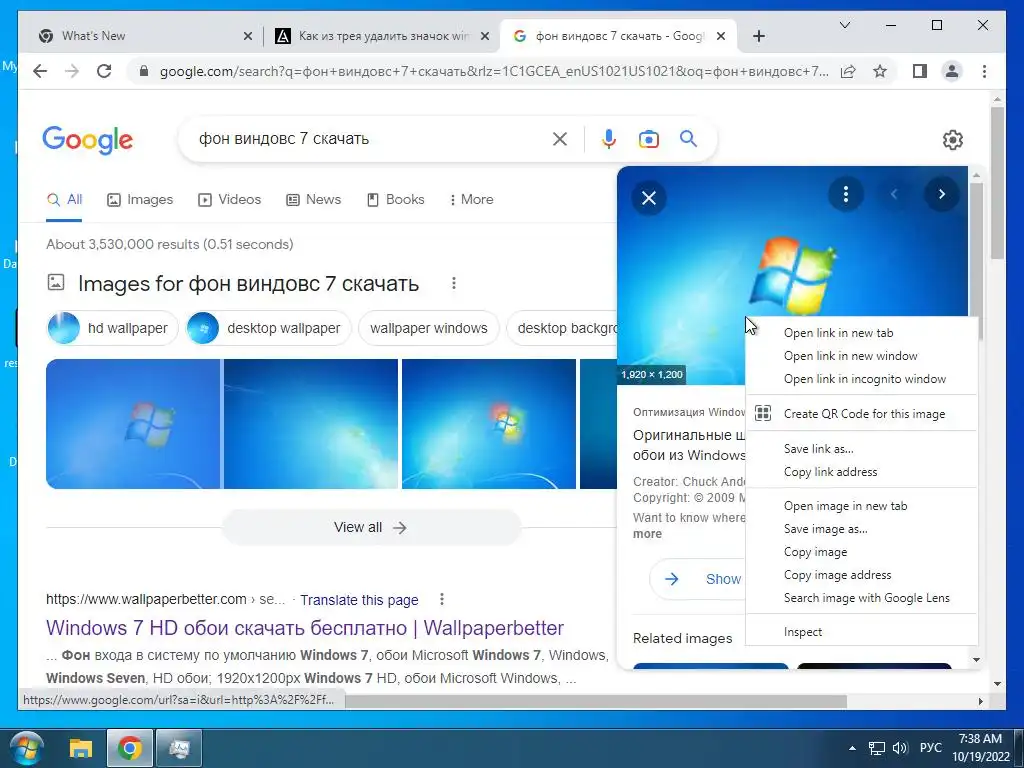
Task: Choose Create QR Code for this image
Action: [861, 413]
